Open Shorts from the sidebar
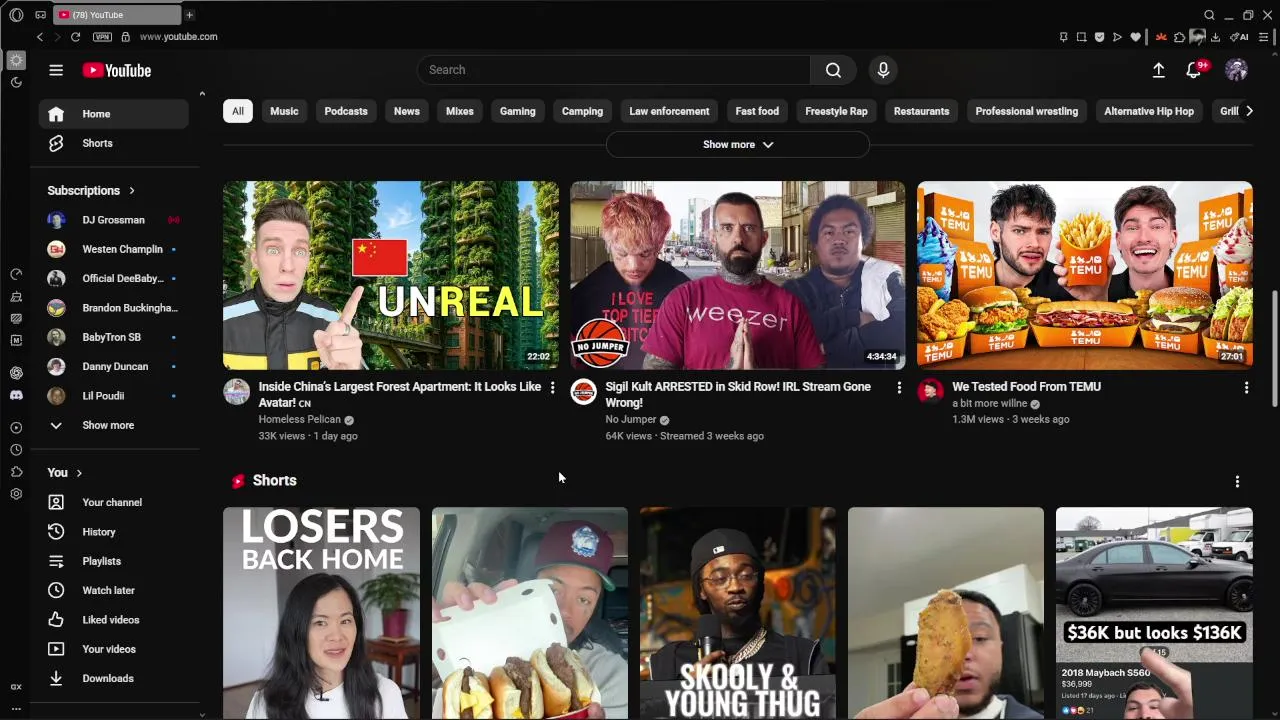The height and width of the screenshot is (720, 1280). (113, 143)
